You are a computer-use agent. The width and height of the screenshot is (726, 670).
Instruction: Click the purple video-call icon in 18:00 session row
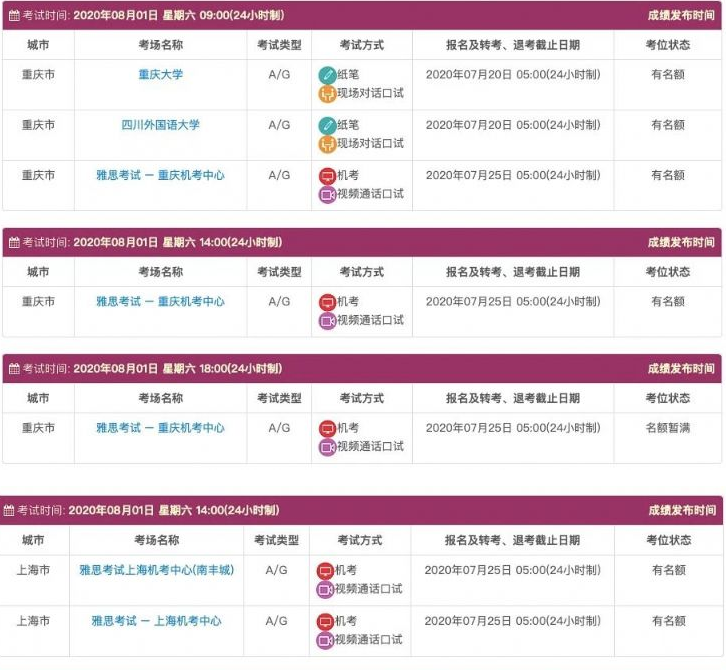click(327, 447)
